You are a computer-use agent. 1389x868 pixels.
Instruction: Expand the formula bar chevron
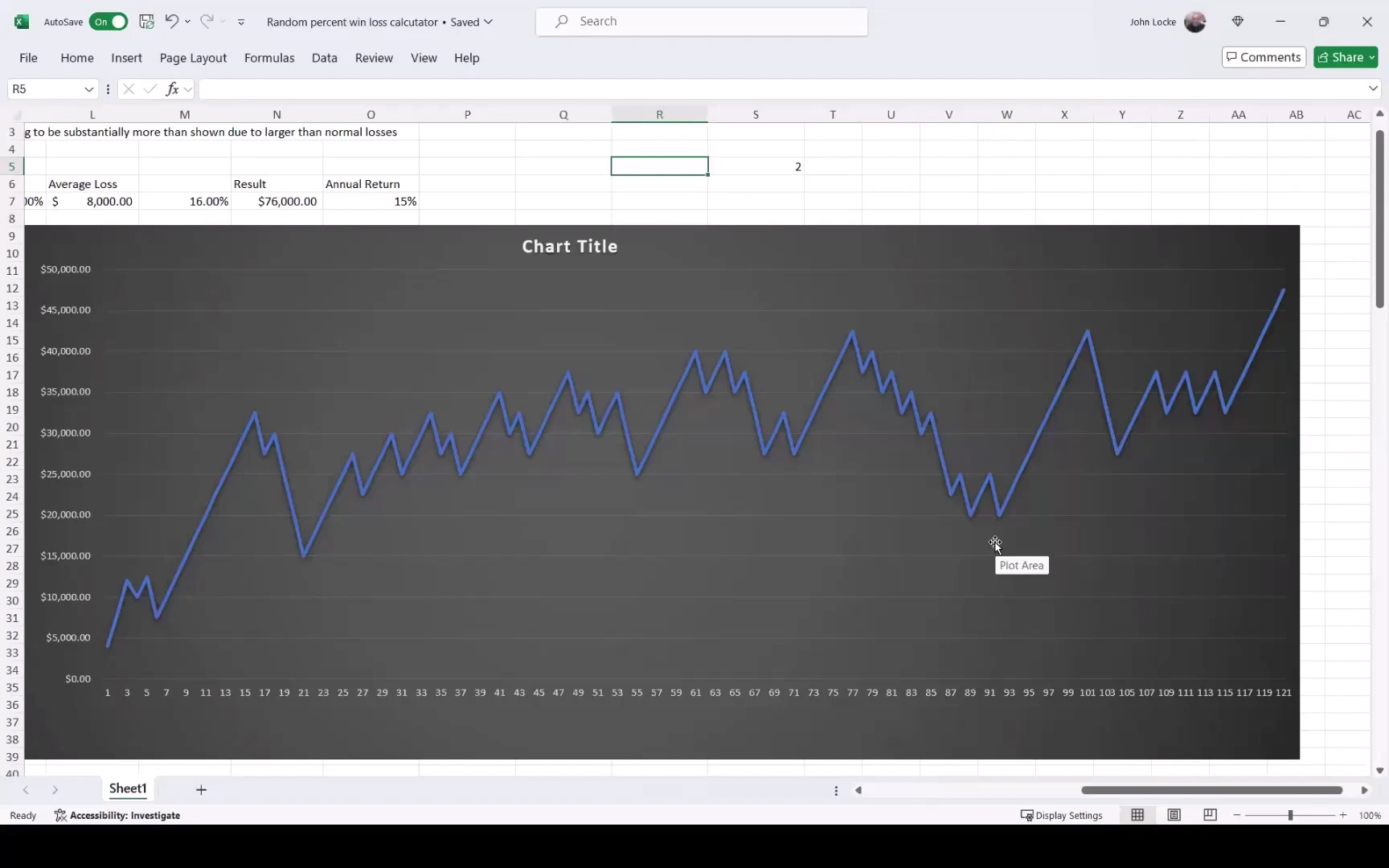tap(1372, 88)
